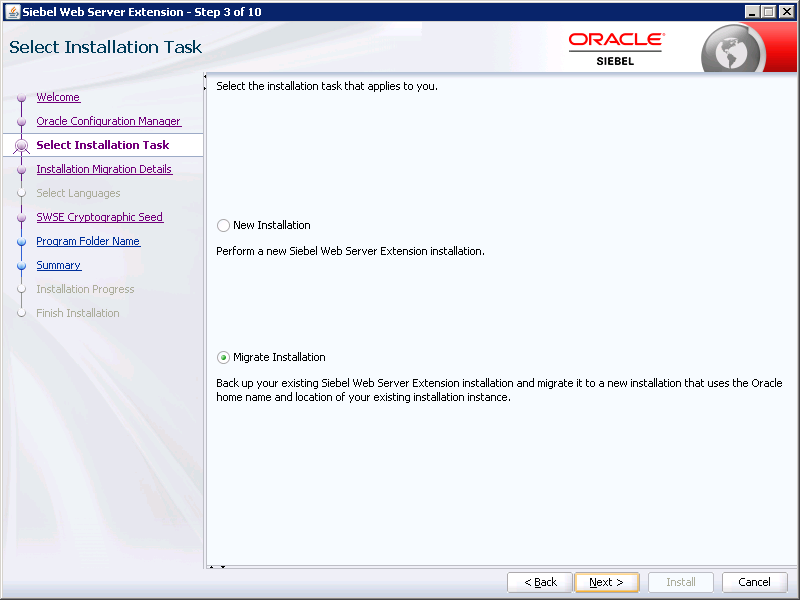This screenshot has width=800, height=600.
Task: Cancel the installation wizard
Action: click(755, 582)
